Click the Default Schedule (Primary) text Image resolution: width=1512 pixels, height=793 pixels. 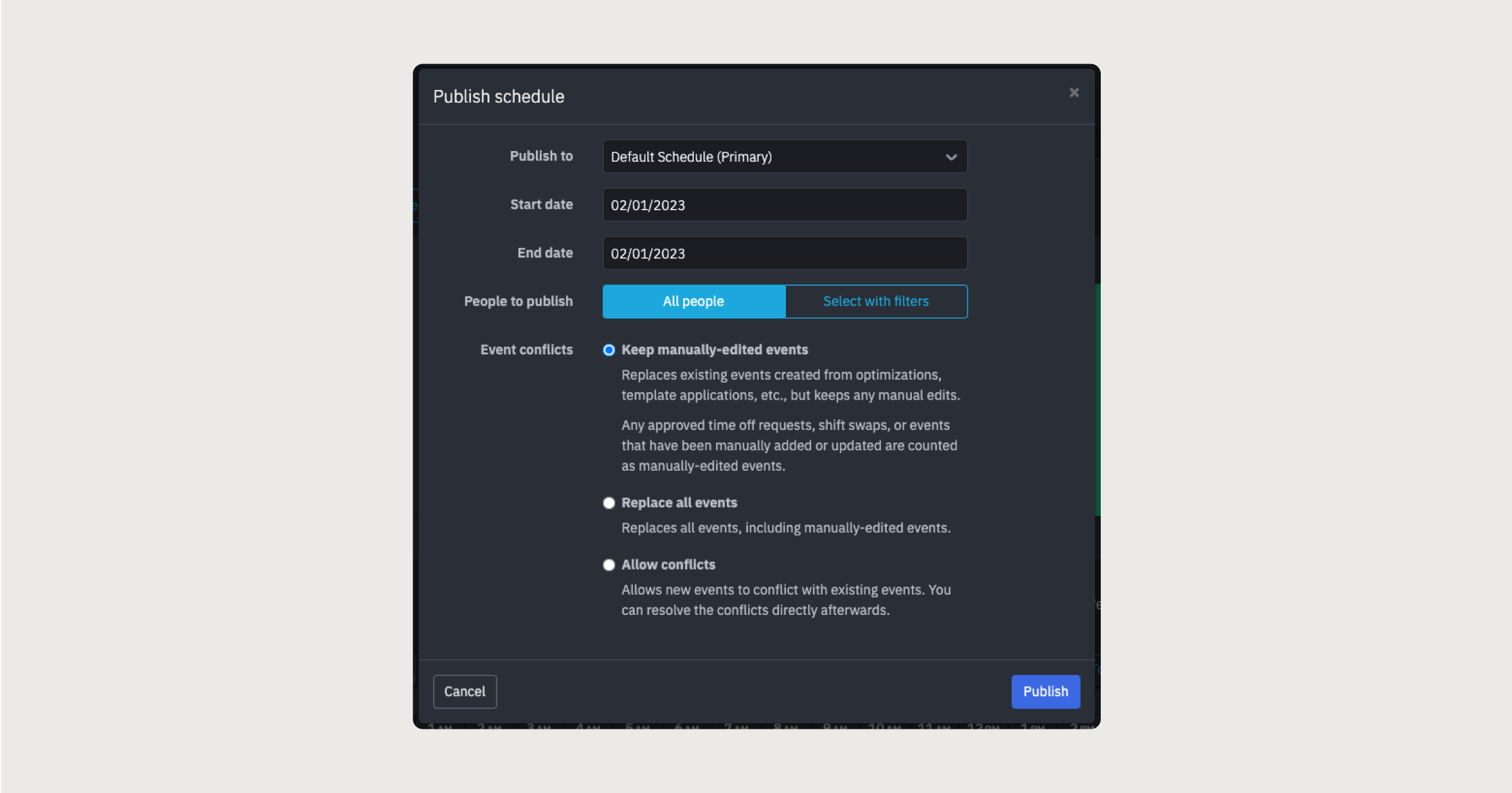691,157
